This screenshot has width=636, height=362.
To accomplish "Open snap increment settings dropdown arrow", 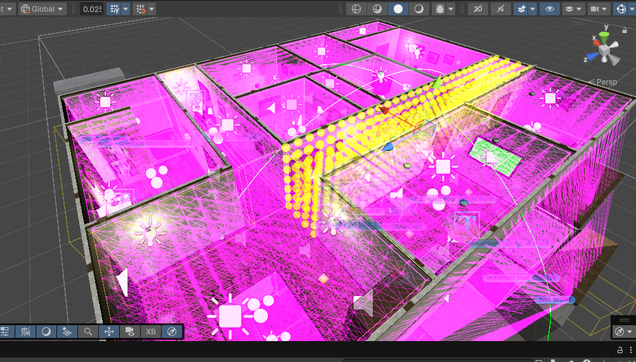I will click(152, 9).
